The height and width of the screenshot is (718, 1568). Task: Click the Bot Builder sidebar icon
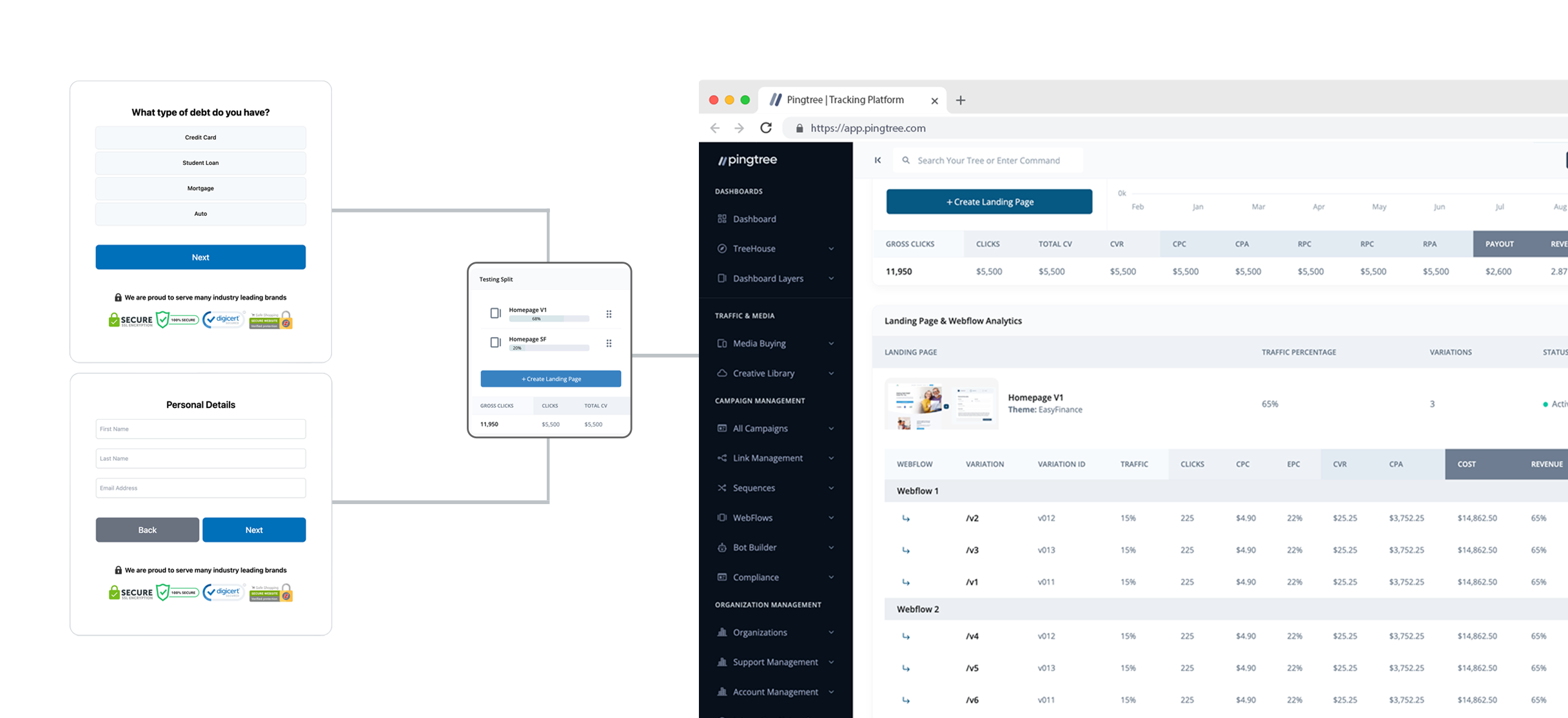coord(722,548)
